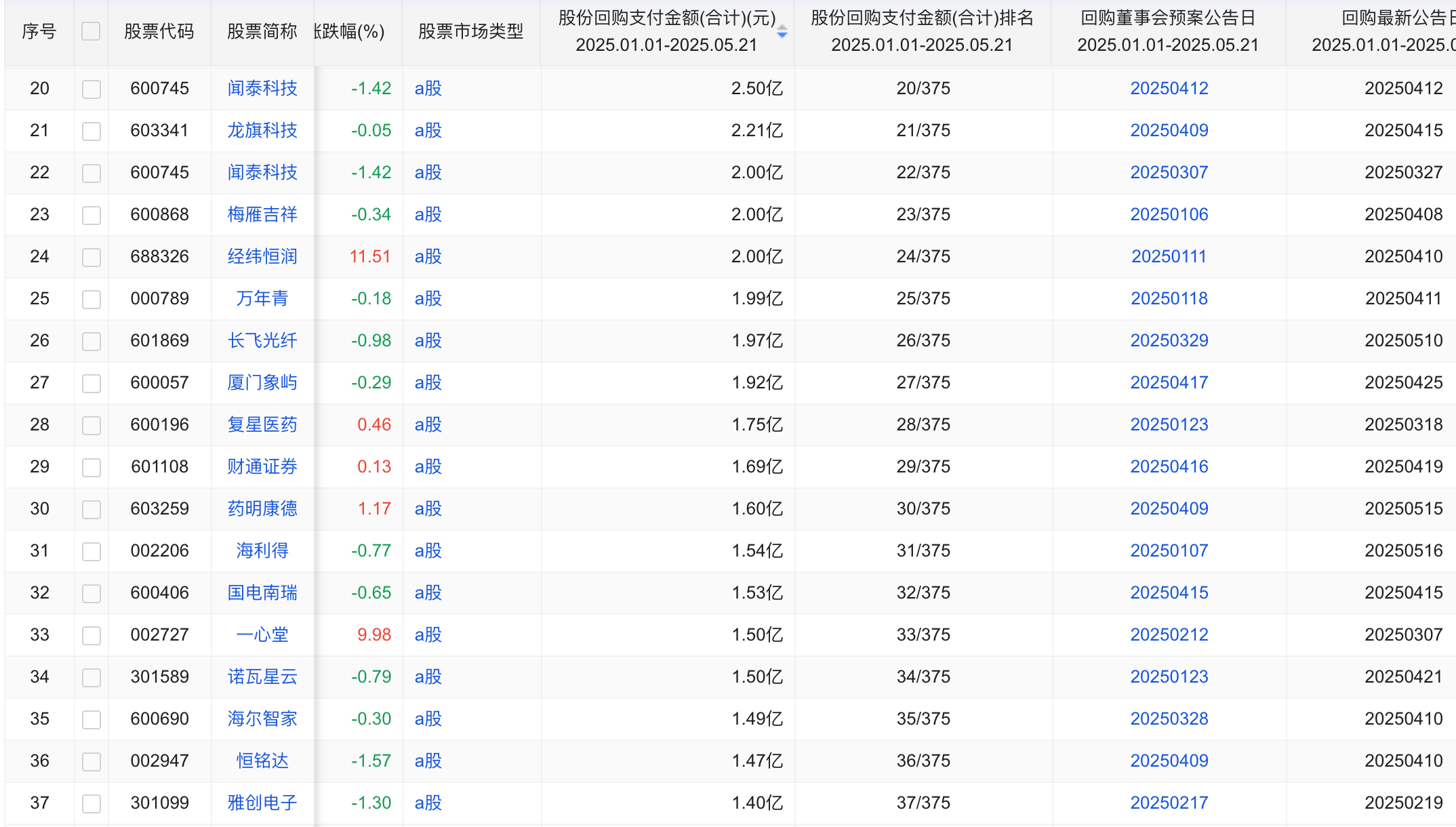Open the 雅创电子 stock link
1456x827 pixels.
[x=262, y=803]
